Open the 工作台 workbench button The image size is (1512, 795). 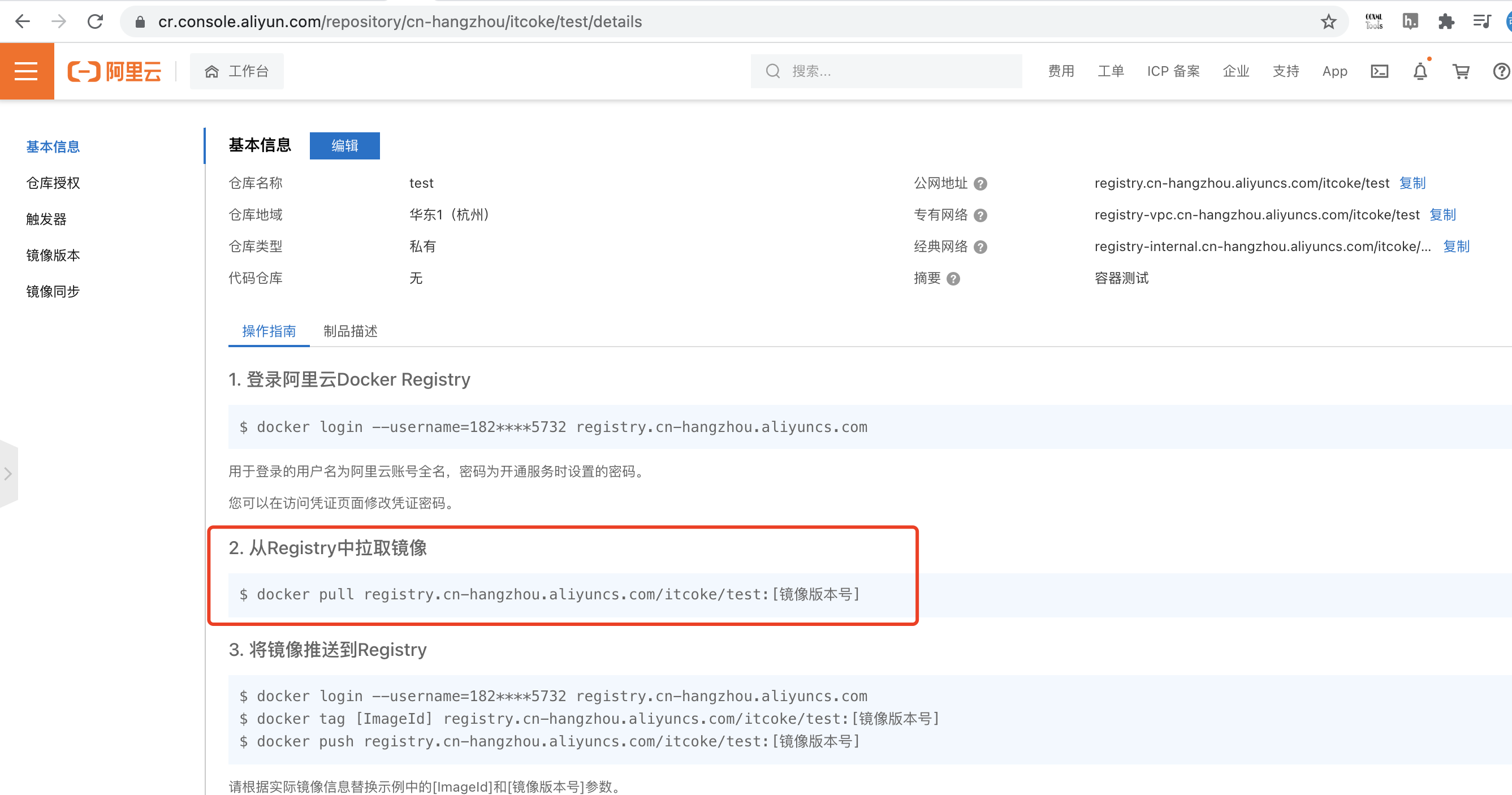tap(236, 71)
